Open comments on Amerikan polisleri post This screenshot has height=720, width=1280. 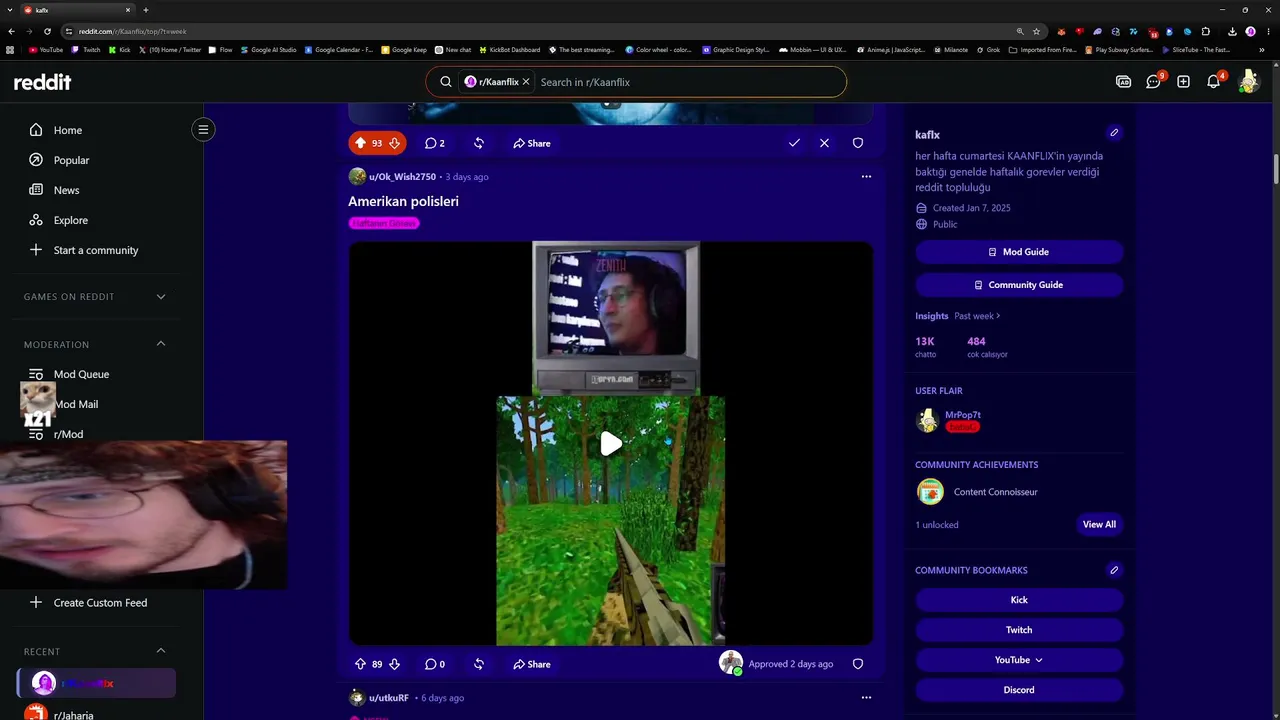pyautogui.click(x=434, y=664)
